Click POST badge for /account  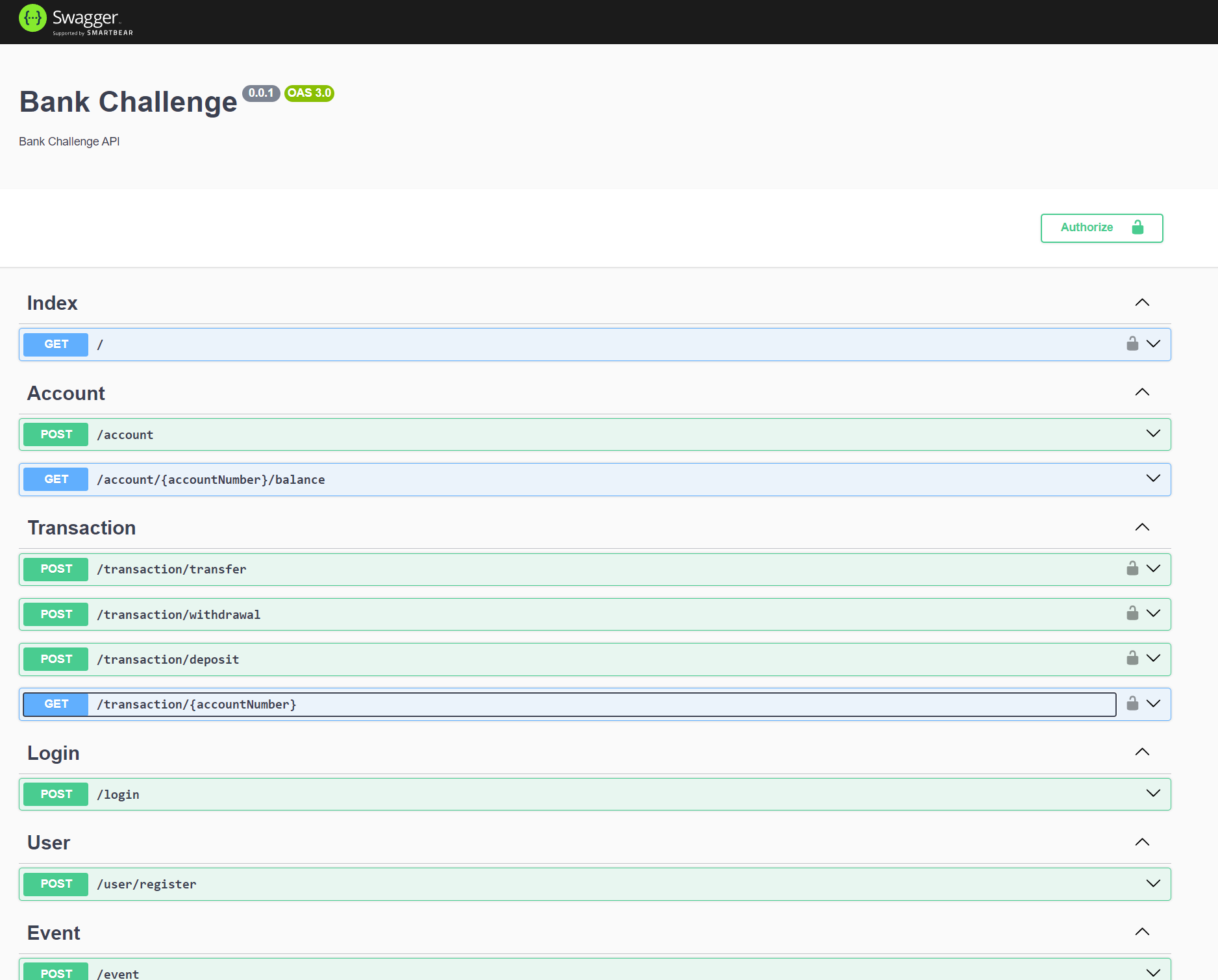coord(56,434)
